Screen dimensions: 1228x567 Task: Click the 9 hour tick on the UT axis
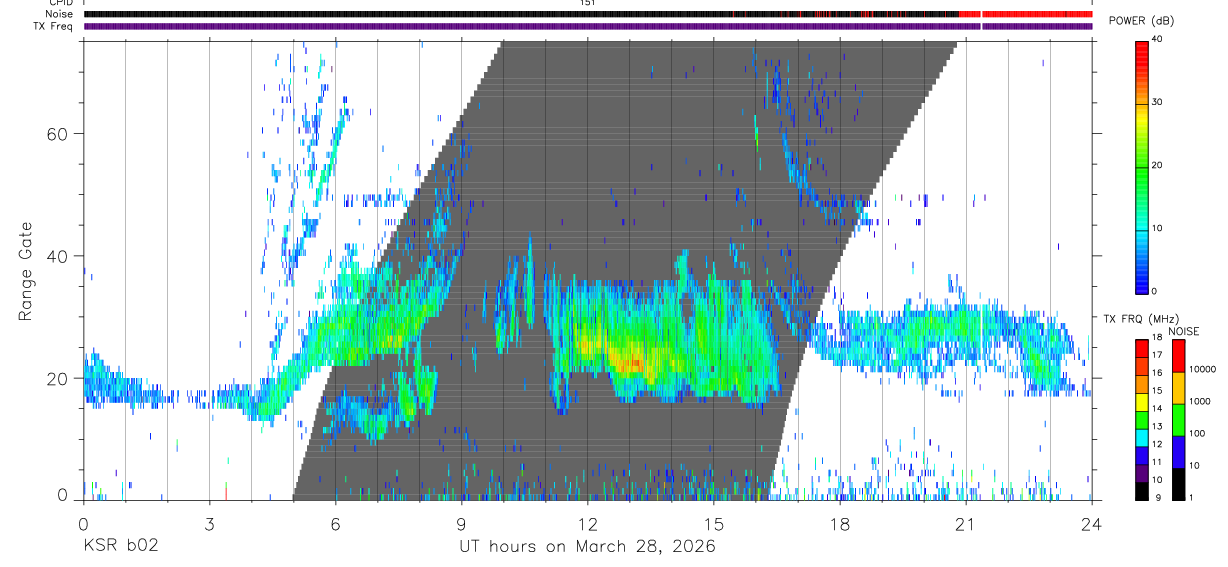click(x=462, y=522)
